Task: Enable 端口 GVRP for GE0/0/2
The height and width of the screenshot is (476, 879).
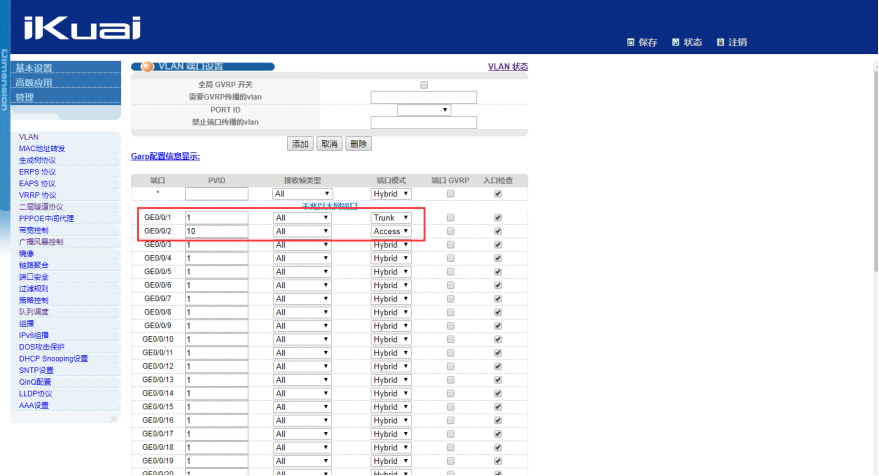Action: 451,231
